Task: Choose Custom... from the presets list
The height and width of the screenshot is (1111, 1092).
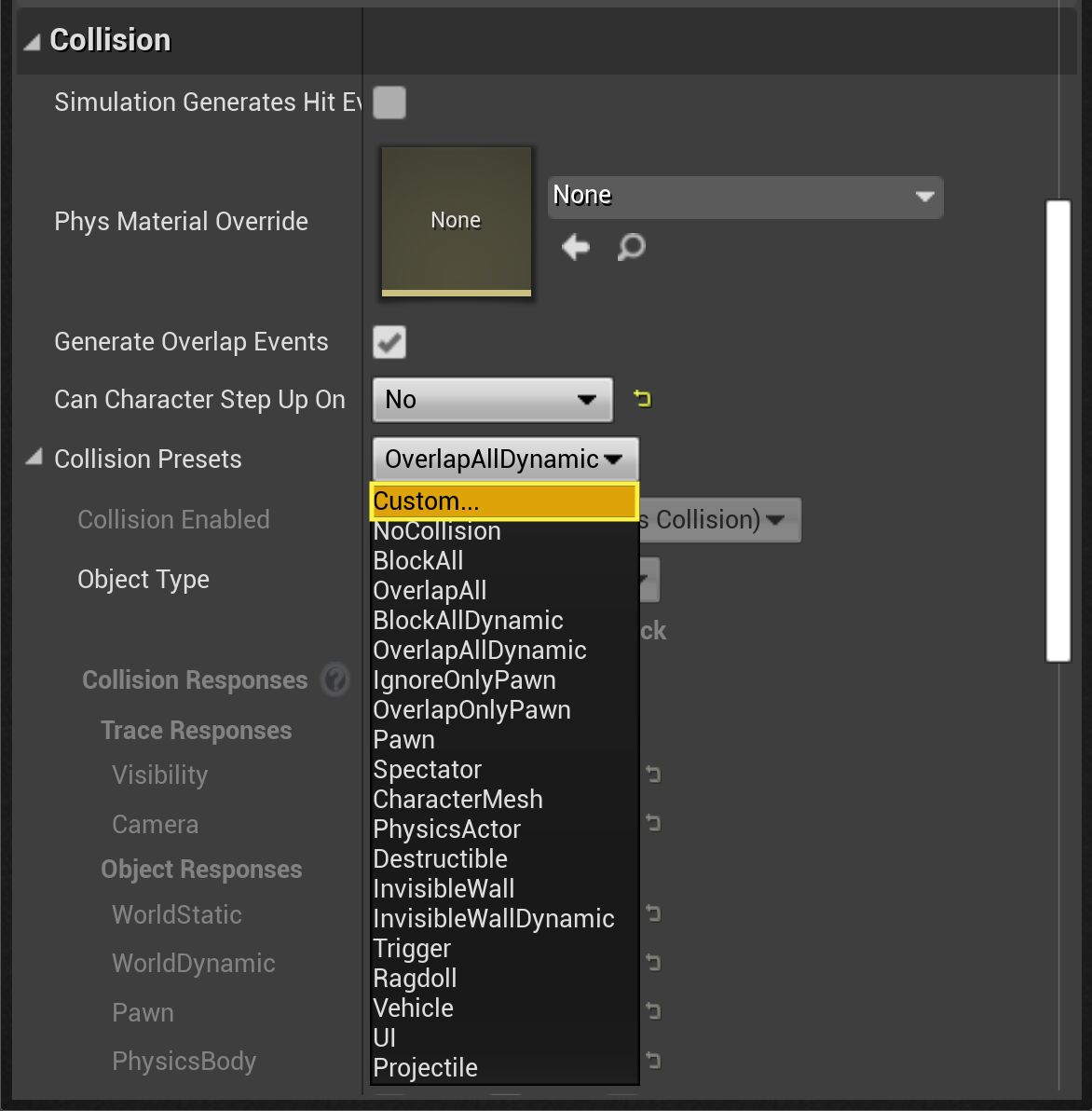Action: pyautogui.click(x=503, y=501)
